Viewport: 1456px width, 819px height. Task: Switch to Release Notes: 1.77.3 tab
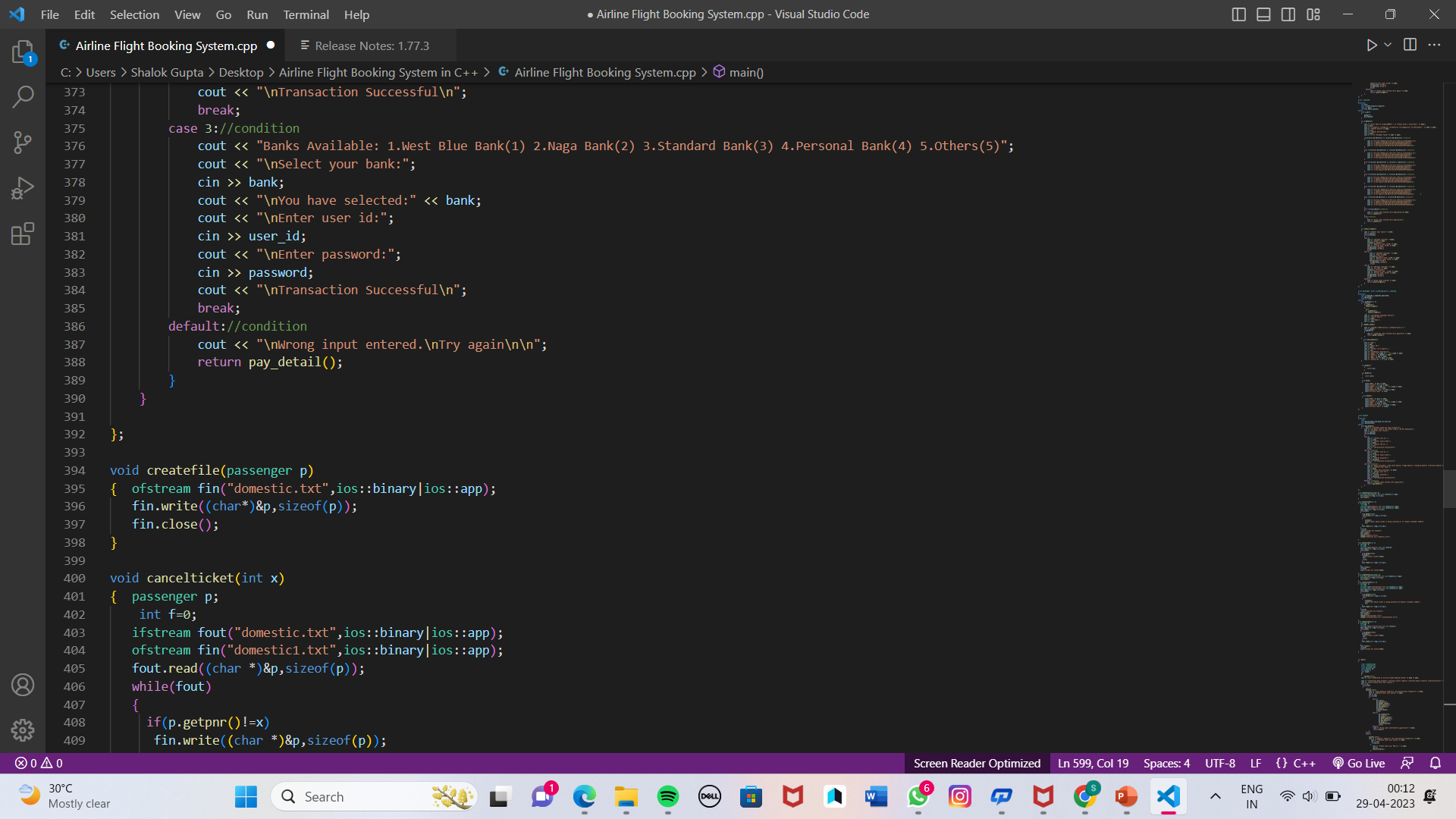(x=371, y=45)
